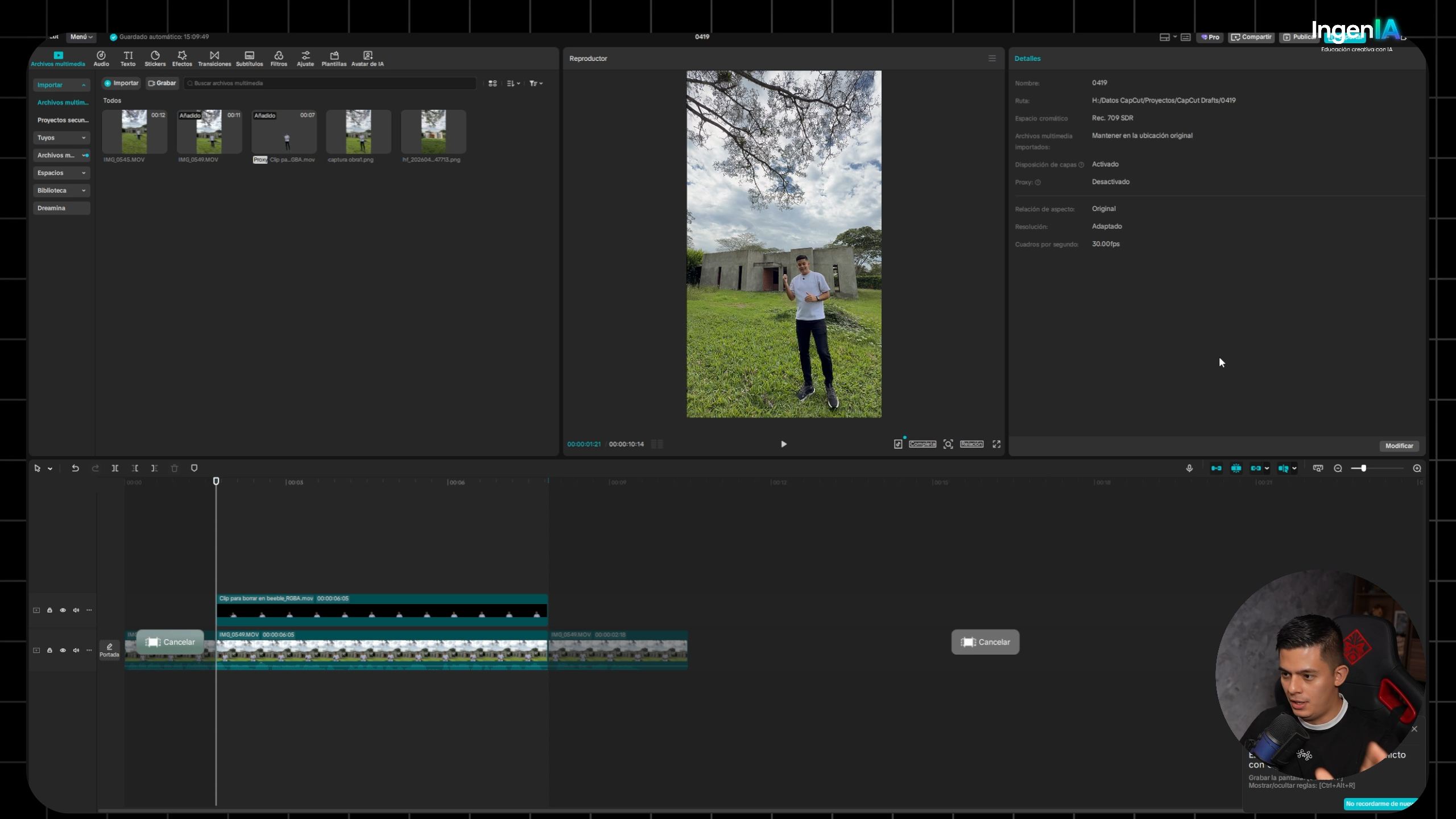
Task: Select the IMG_0545.MOV thumbnail
Action: coord(135,132)
